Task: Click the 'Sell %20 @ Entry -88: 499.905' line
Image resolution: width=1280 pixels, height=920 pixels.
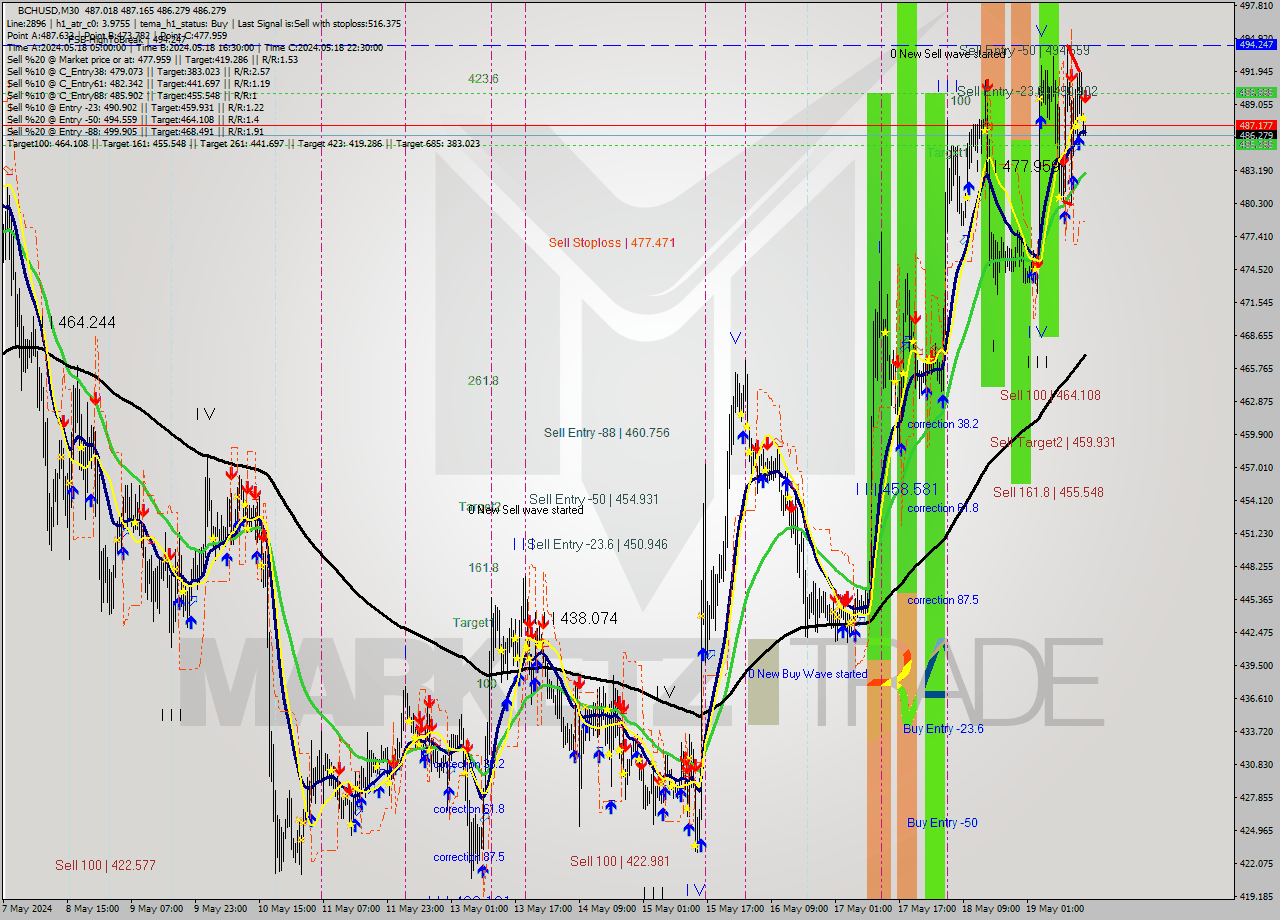Action: (x=135, y=131)
